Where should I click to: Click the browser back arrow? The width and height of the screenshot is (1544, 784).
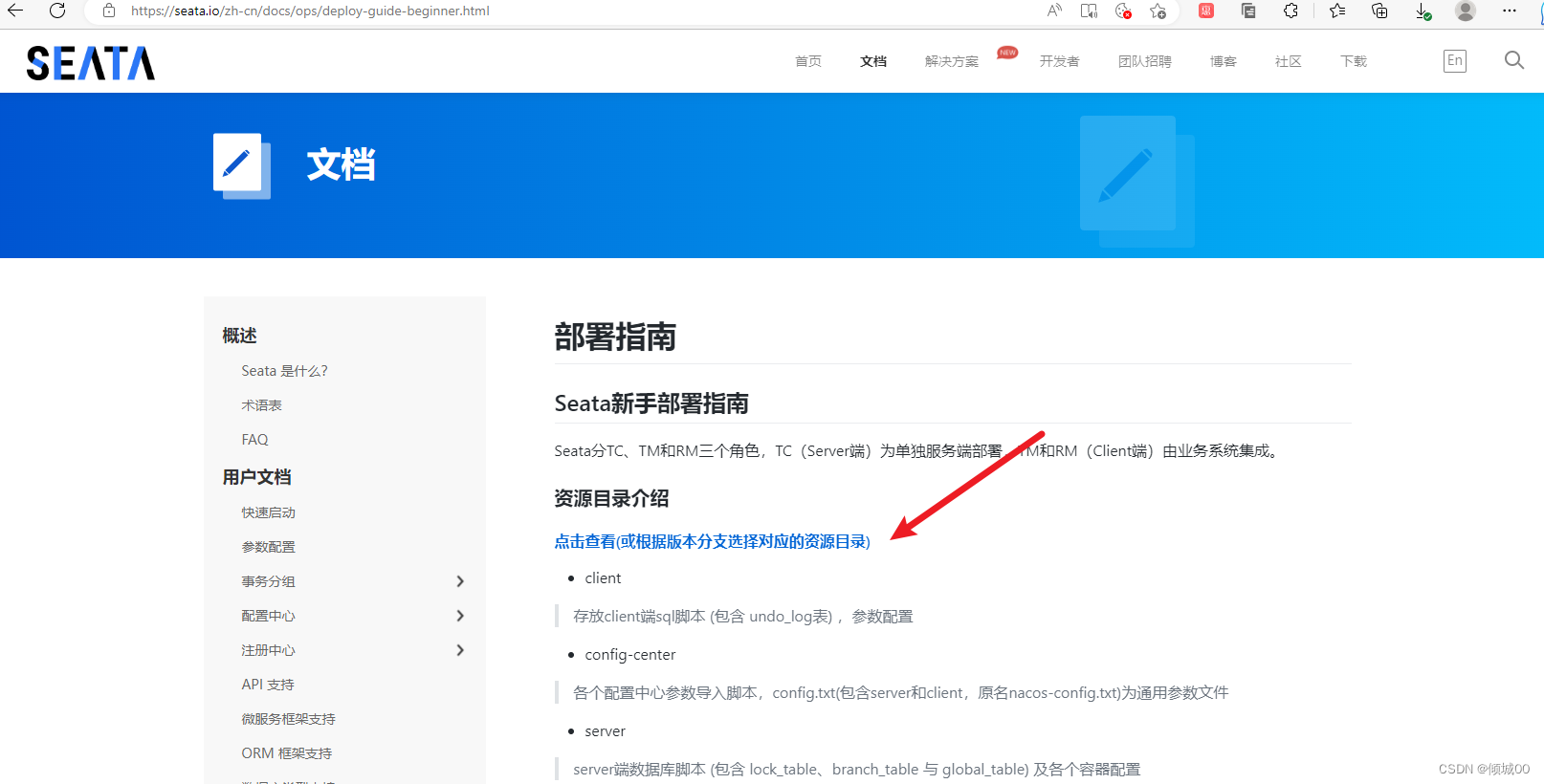pyautogui.click(x=15, y=11)
